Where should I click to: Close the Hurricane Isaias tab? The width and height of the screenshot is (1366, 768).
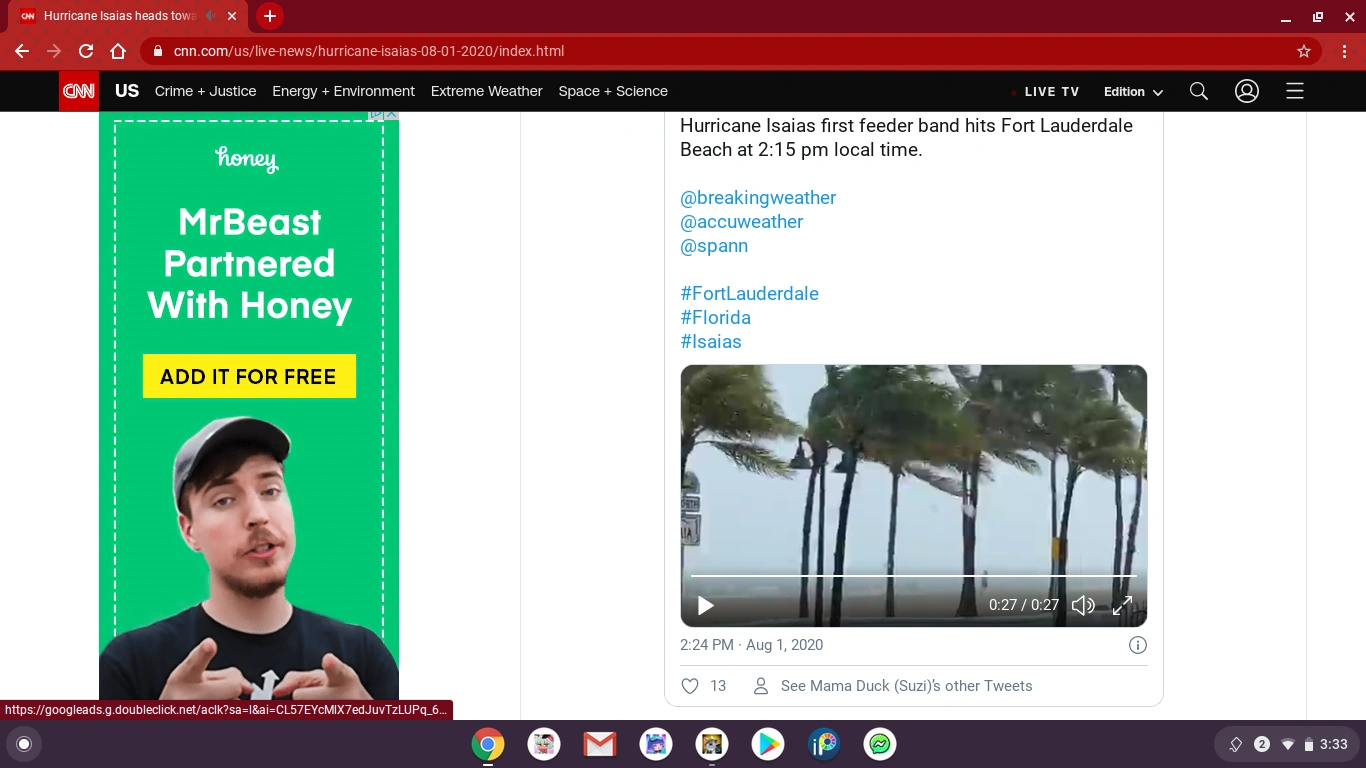(x=233, y=16)
